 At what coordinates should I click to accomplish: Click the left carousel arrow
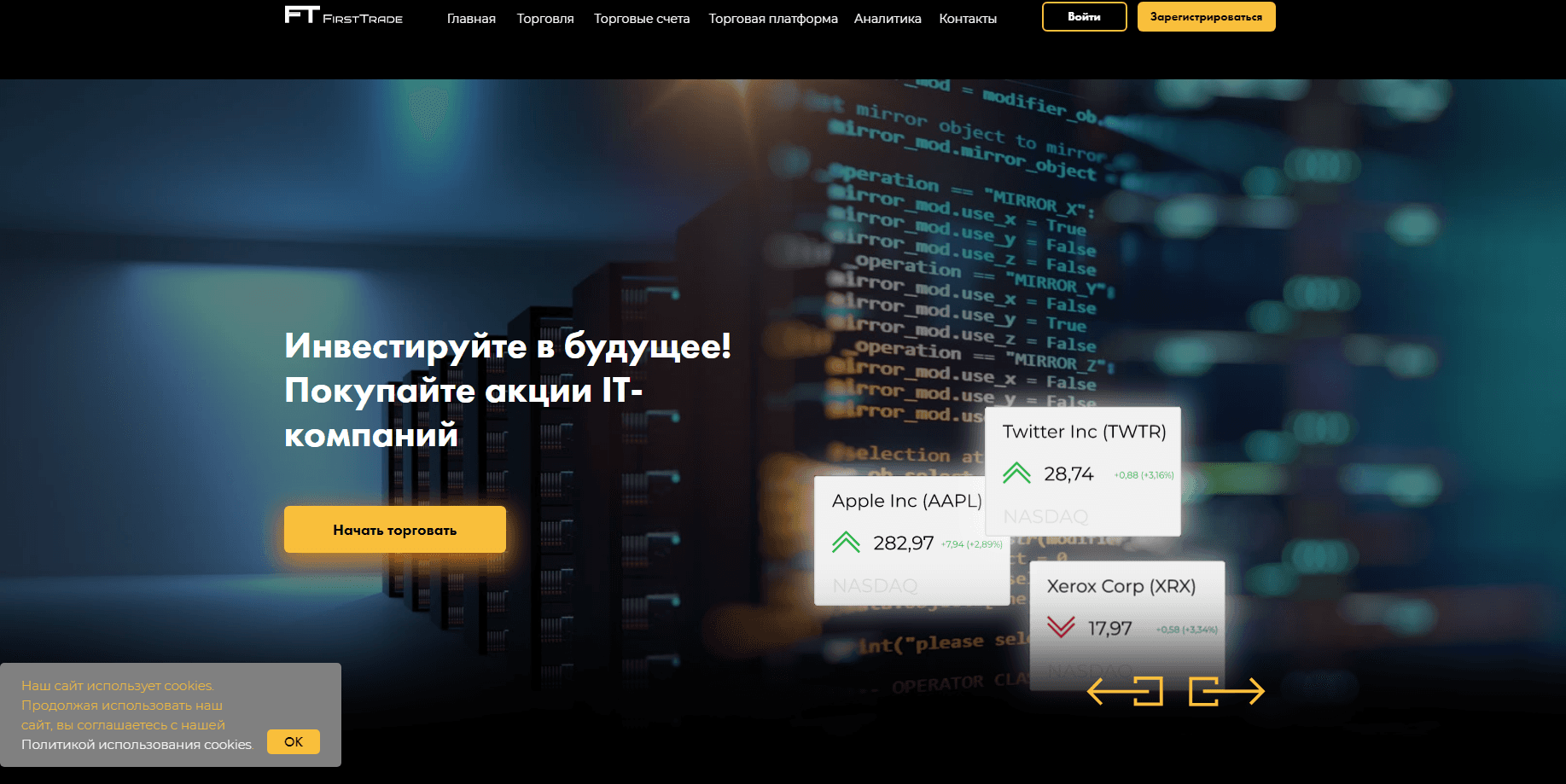pyautogui.click(x=1126, y=691)
